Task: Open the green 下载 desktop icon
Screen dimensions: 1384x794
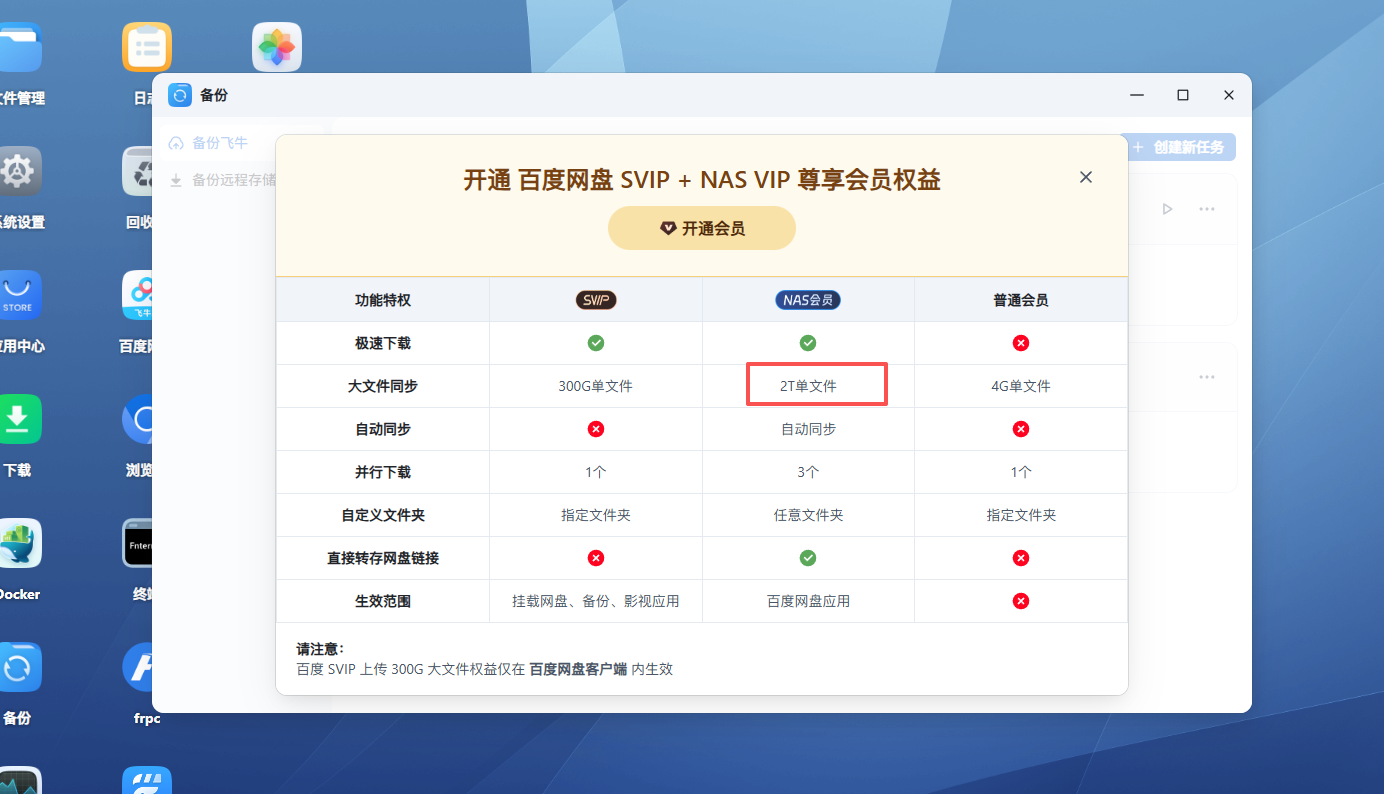Action: pos(19,419)
